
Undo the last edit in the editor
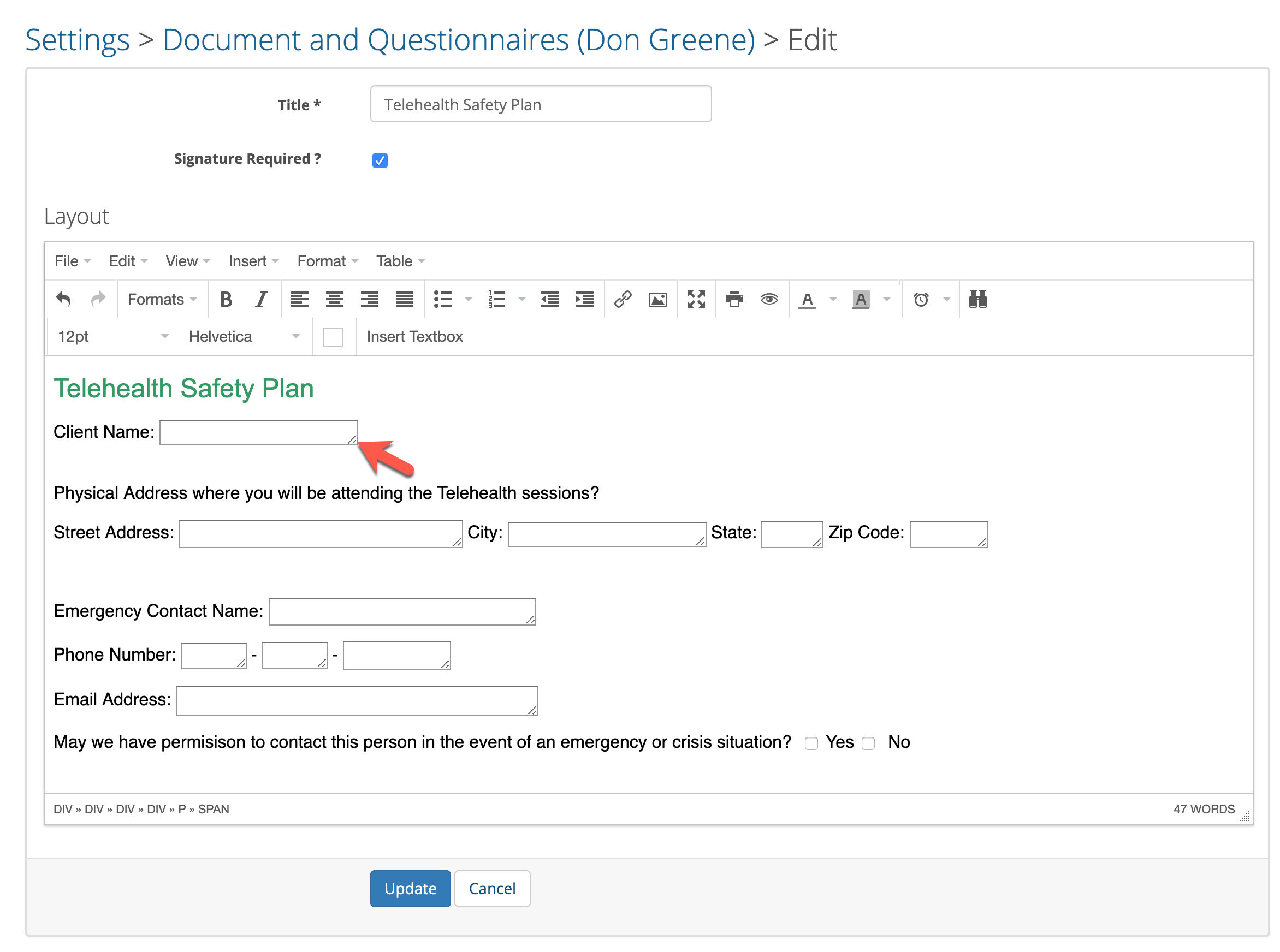coord(63,299)
